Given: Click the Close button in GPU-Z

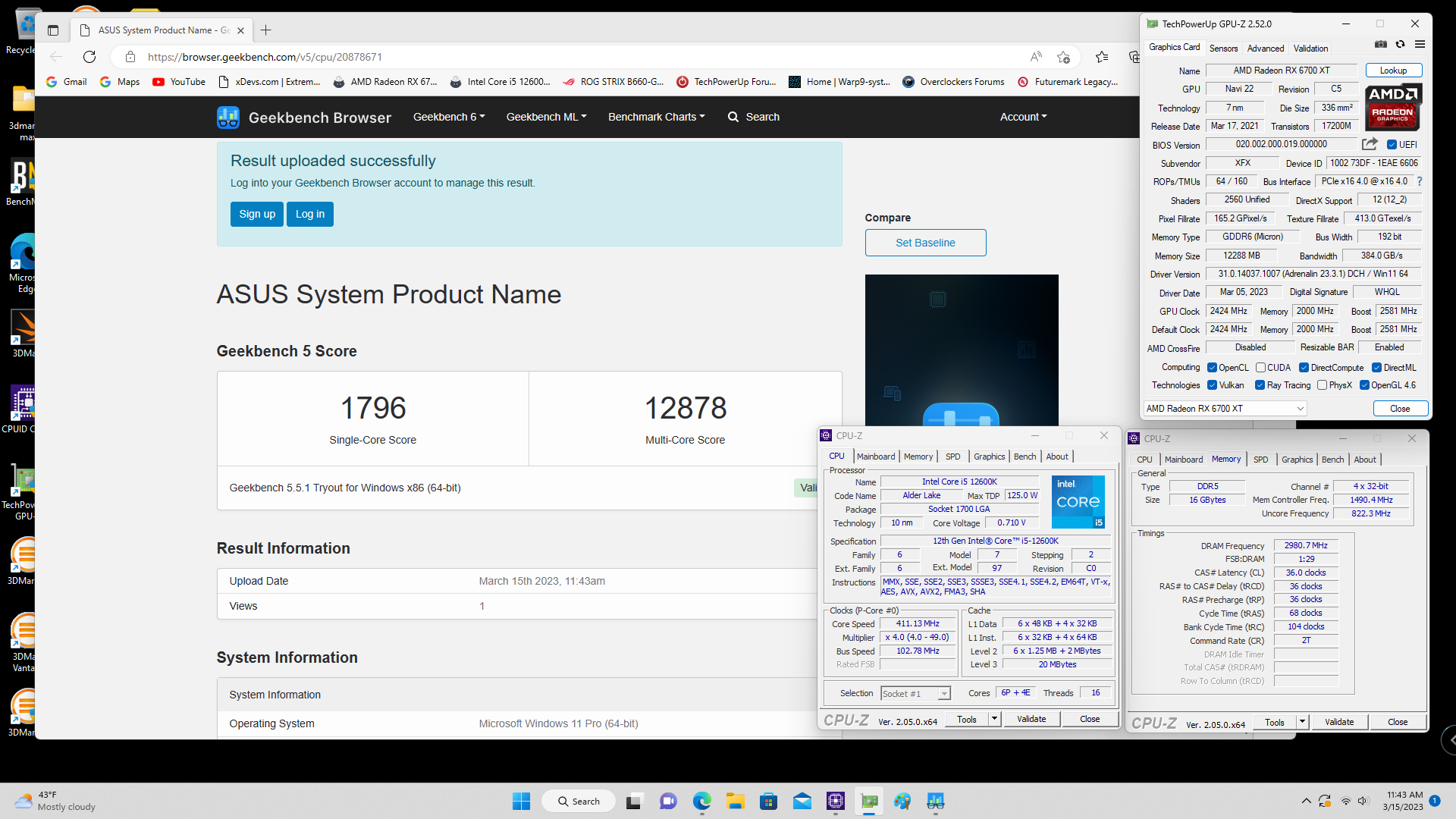Looking at the screenshot, I should pos(1400,409).
